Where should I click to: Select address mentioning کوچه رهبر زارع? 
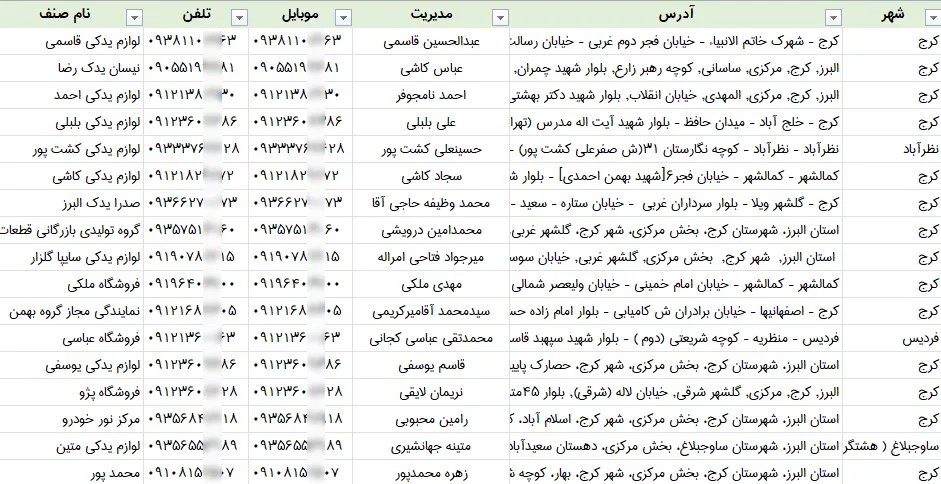[x=676, y=68]
